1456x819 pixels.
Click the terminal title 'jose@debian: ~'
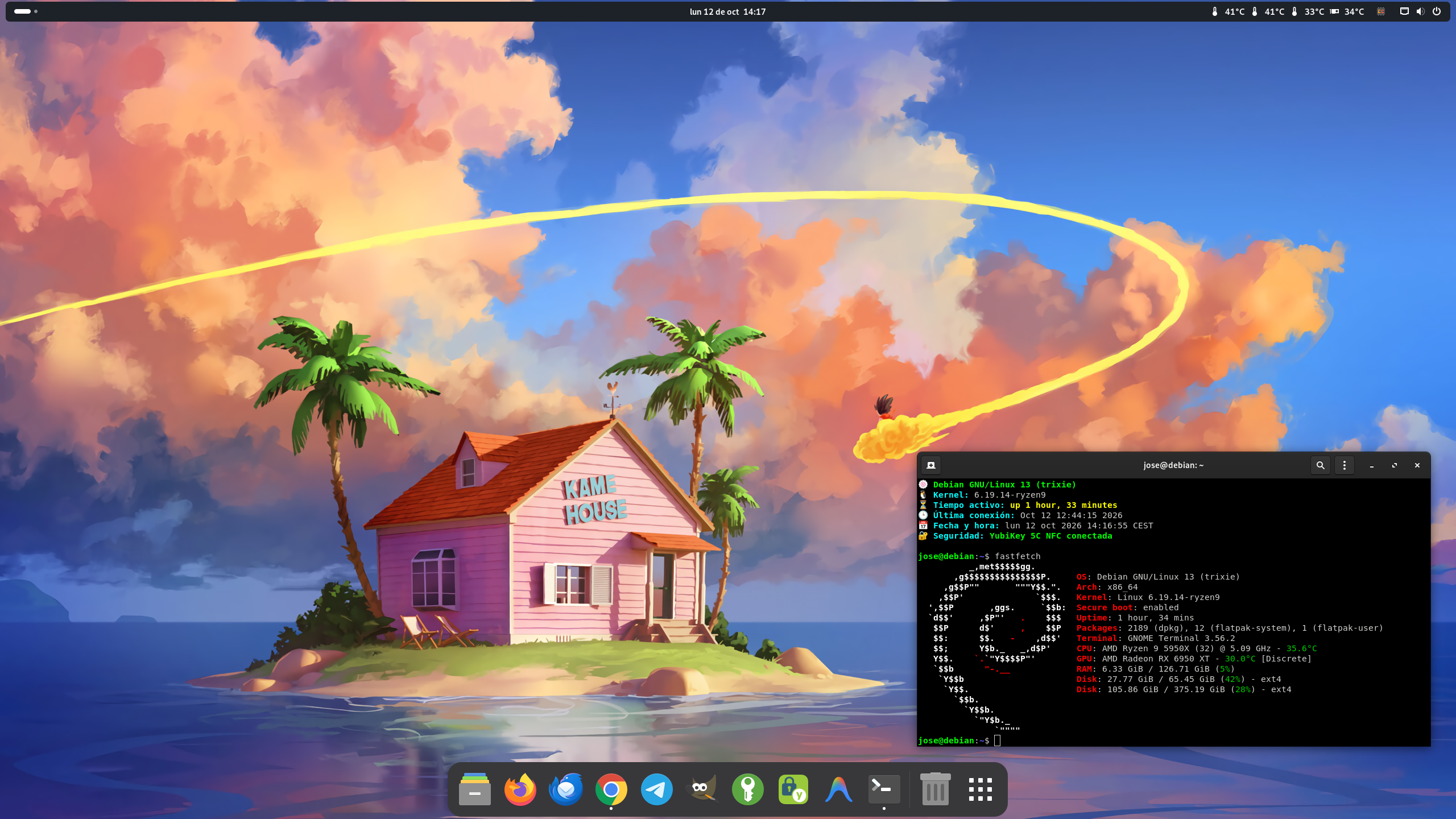1173,465
